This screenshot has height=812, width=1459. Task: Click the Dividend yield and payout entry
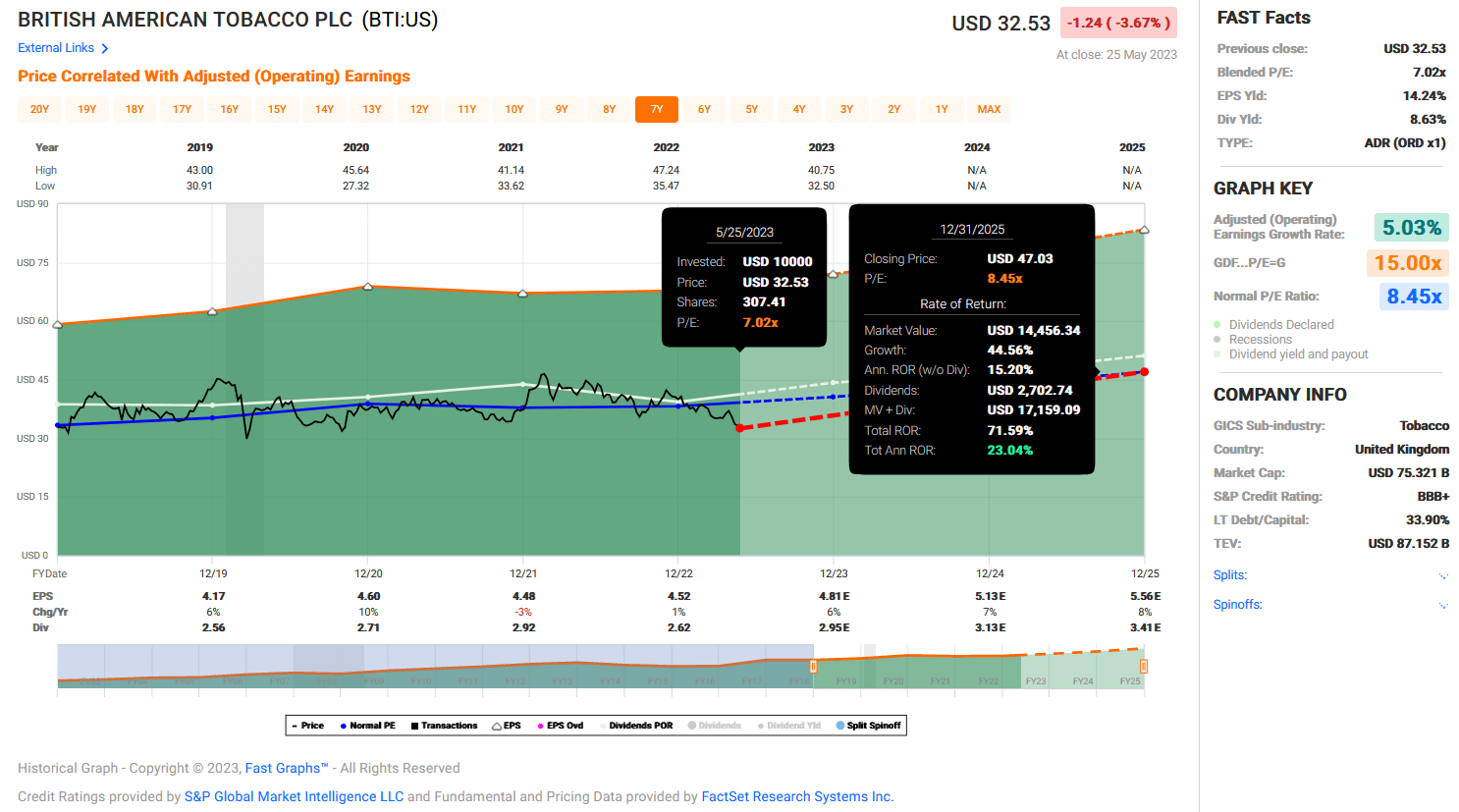tap(1291, 354)
